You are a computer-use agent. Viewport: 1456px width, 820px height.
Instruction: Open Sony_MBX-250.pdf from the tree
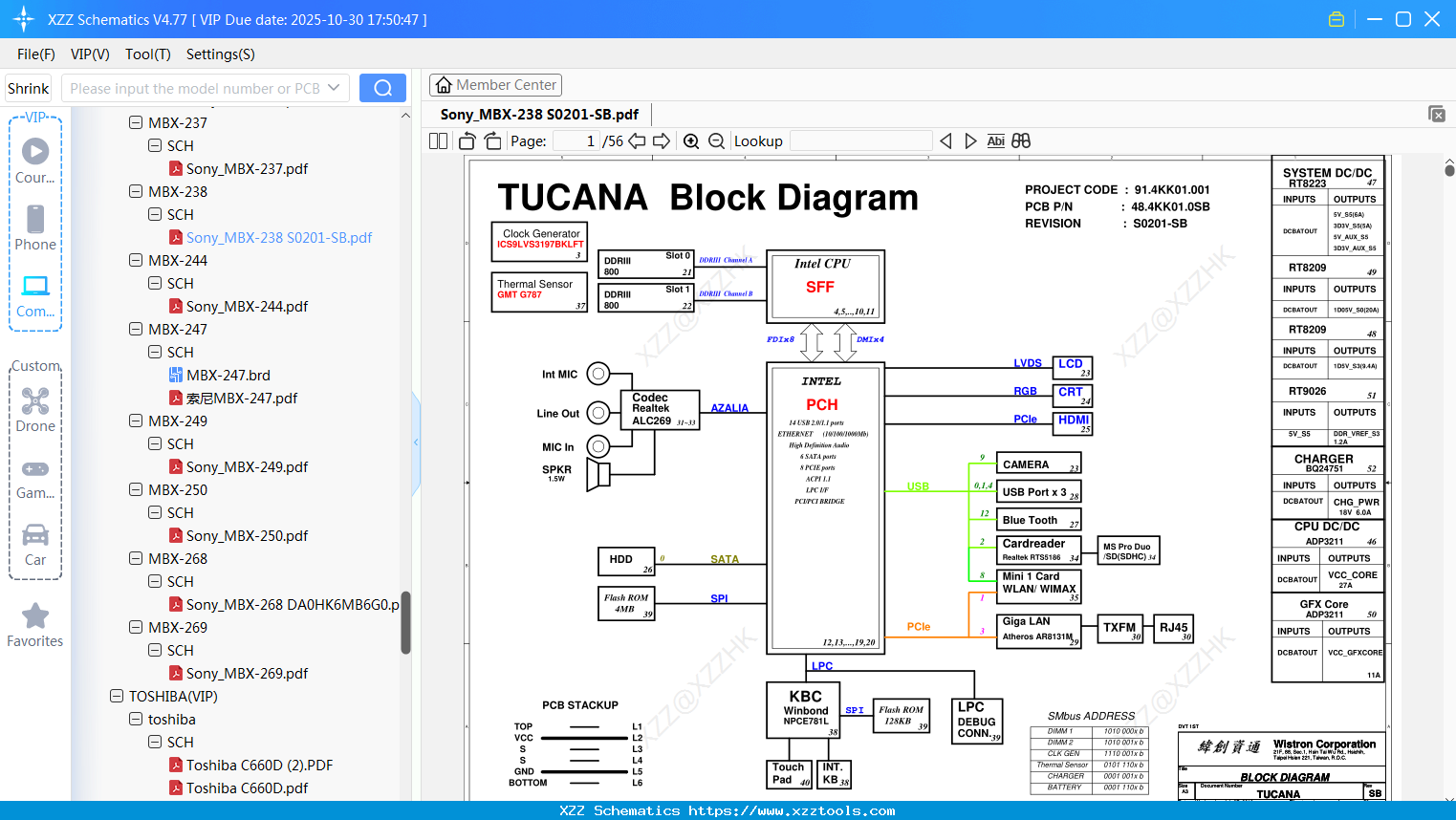point(247,535)
